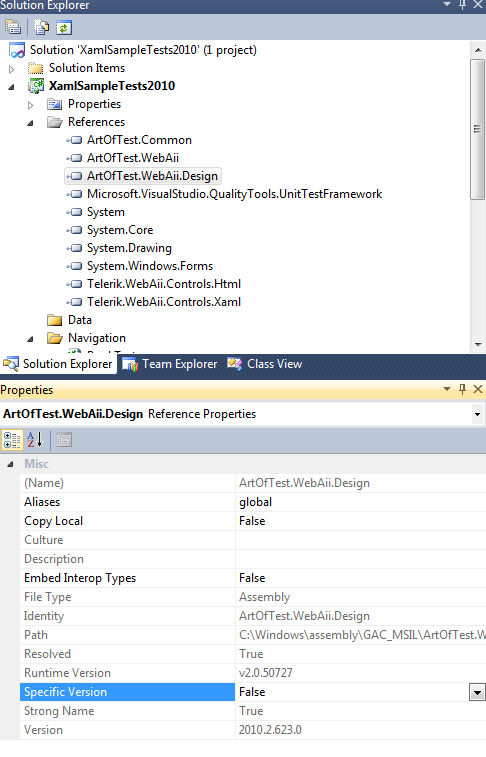The image size is (486, 757).
Task: Pin the Properties panel
Action: pyautogui.click(x=462, y=389)
